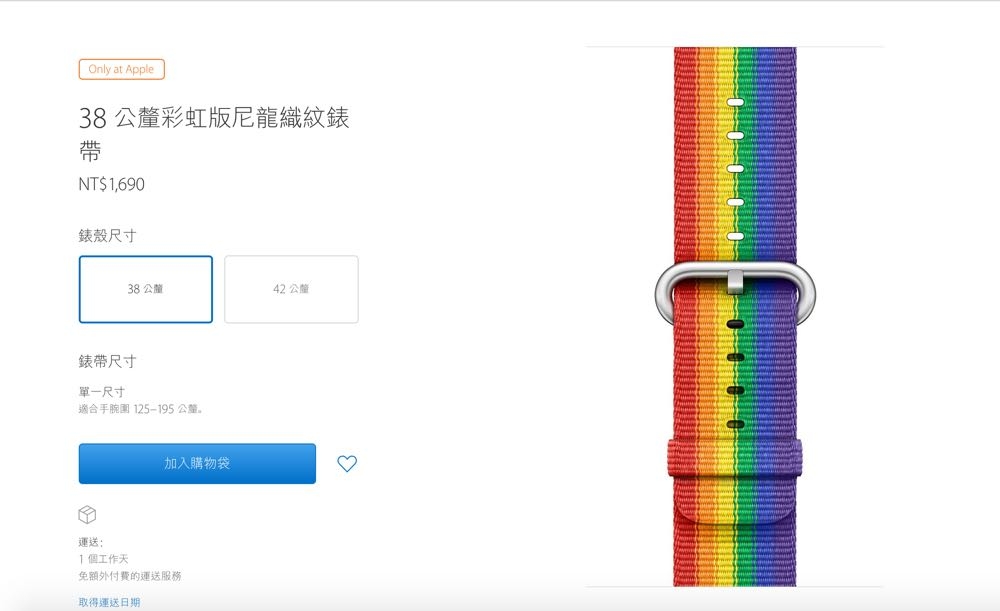Click the band's keeper loop below buckle

click(735, 458)
